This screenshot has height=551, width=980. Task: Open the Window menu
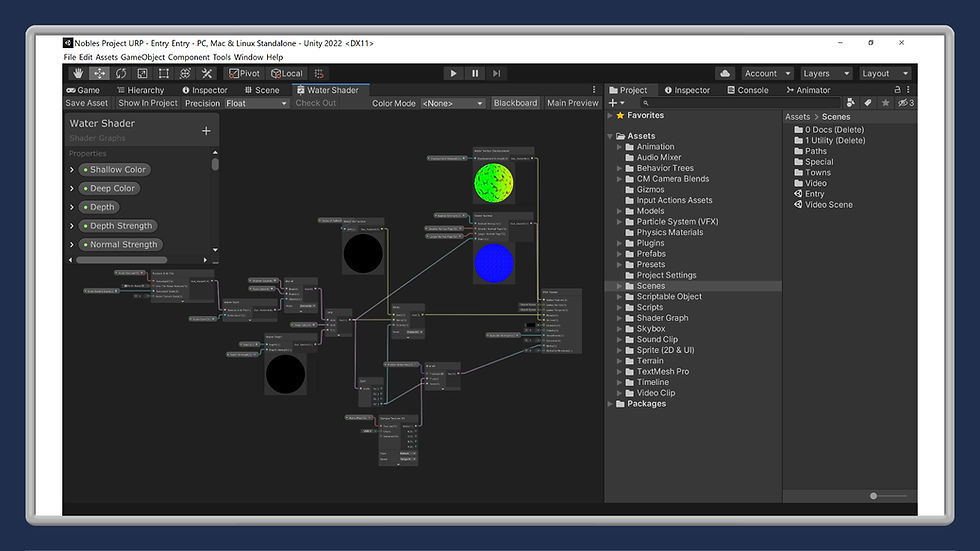(x=248, y=57)
